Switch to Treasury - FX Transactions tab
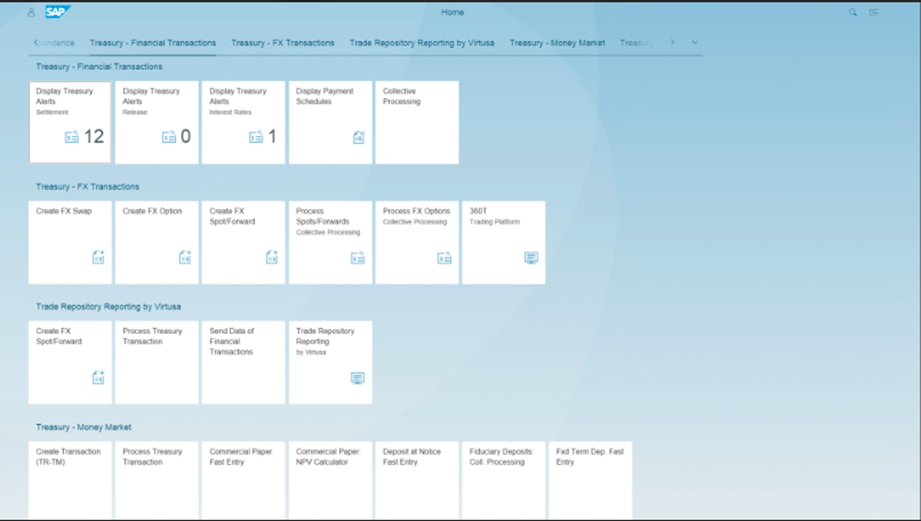This screenshot has height=521, width=921. 282,43
